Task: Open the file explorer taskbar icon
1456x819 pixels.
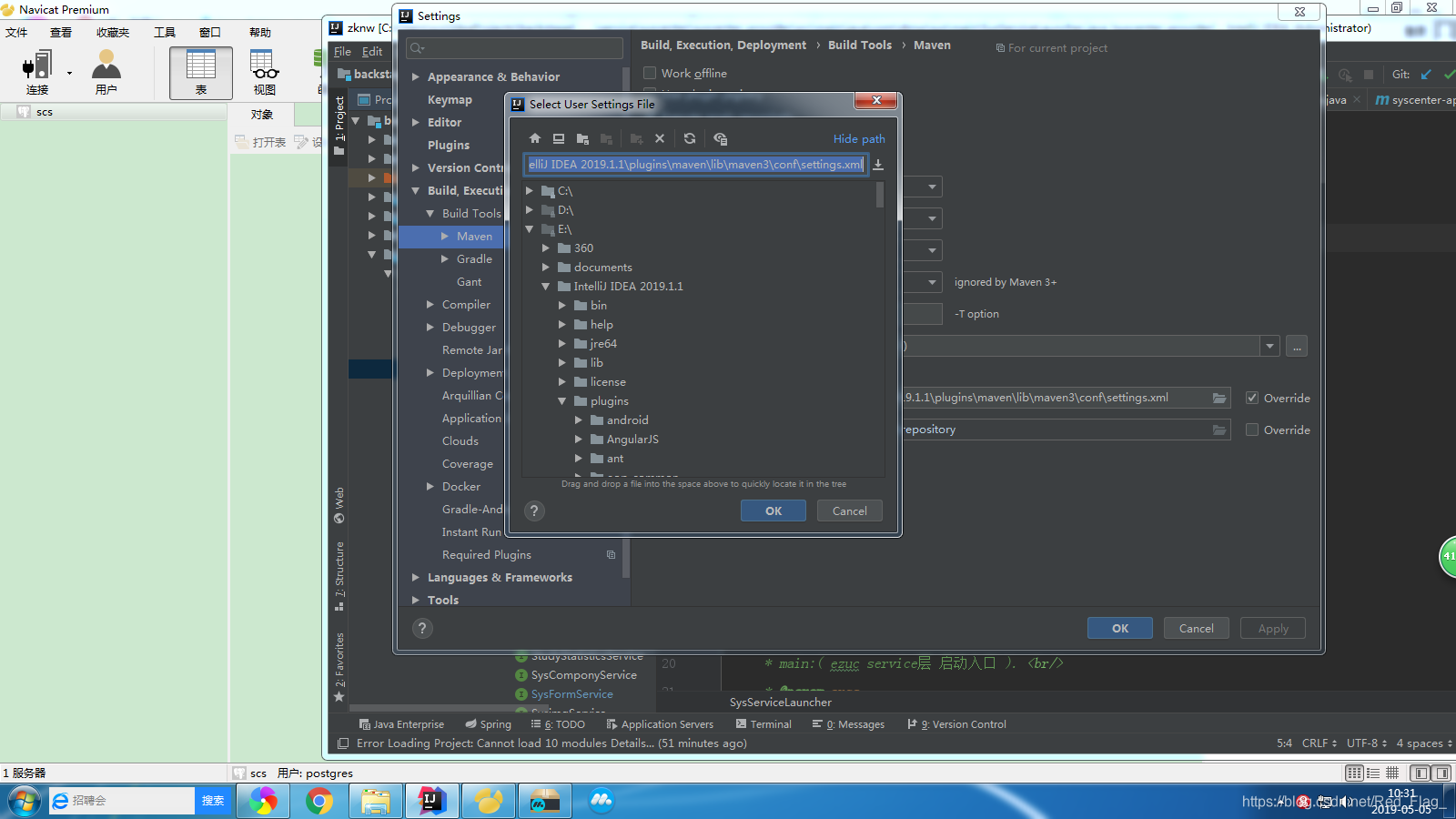Action: 376,801
